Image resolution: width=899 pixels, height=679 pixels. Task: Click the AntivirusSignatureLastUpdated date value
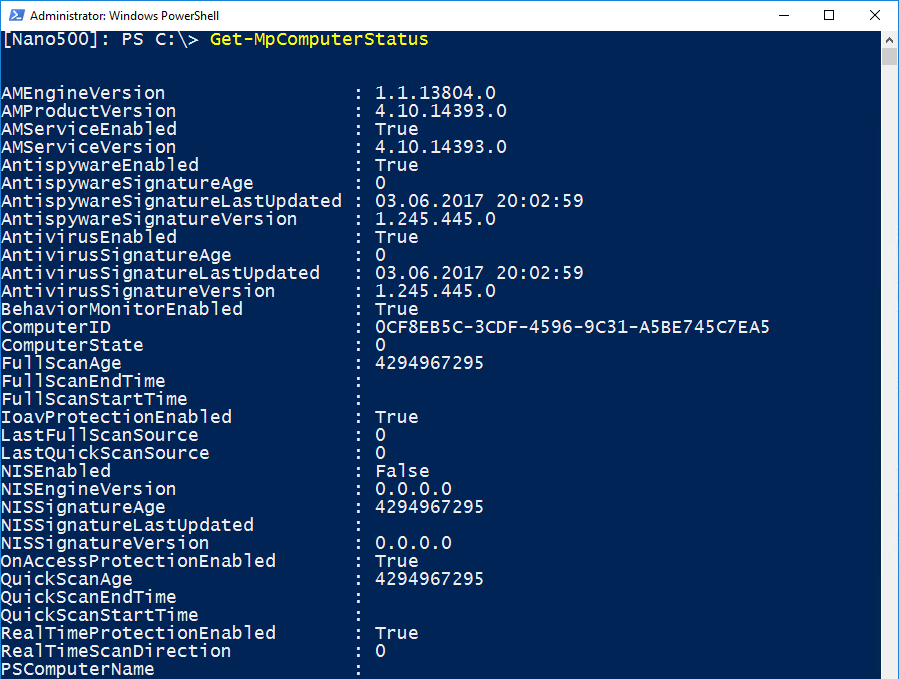click(479, 273)
